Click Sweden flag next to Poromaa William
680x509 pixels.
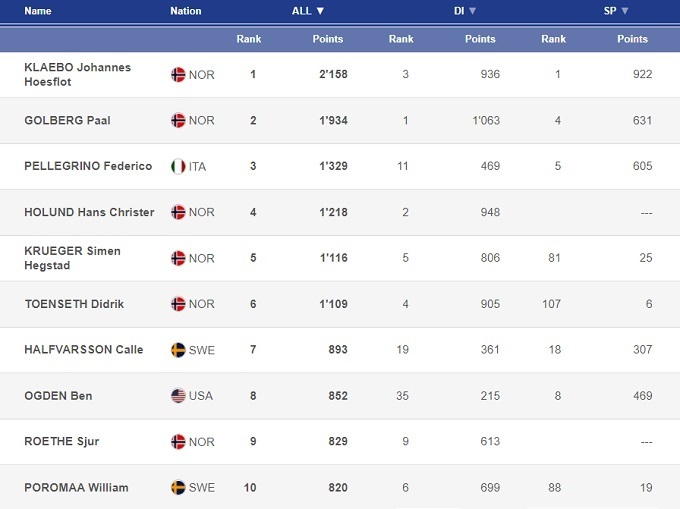pyautogui.click(x=178, y=488)
